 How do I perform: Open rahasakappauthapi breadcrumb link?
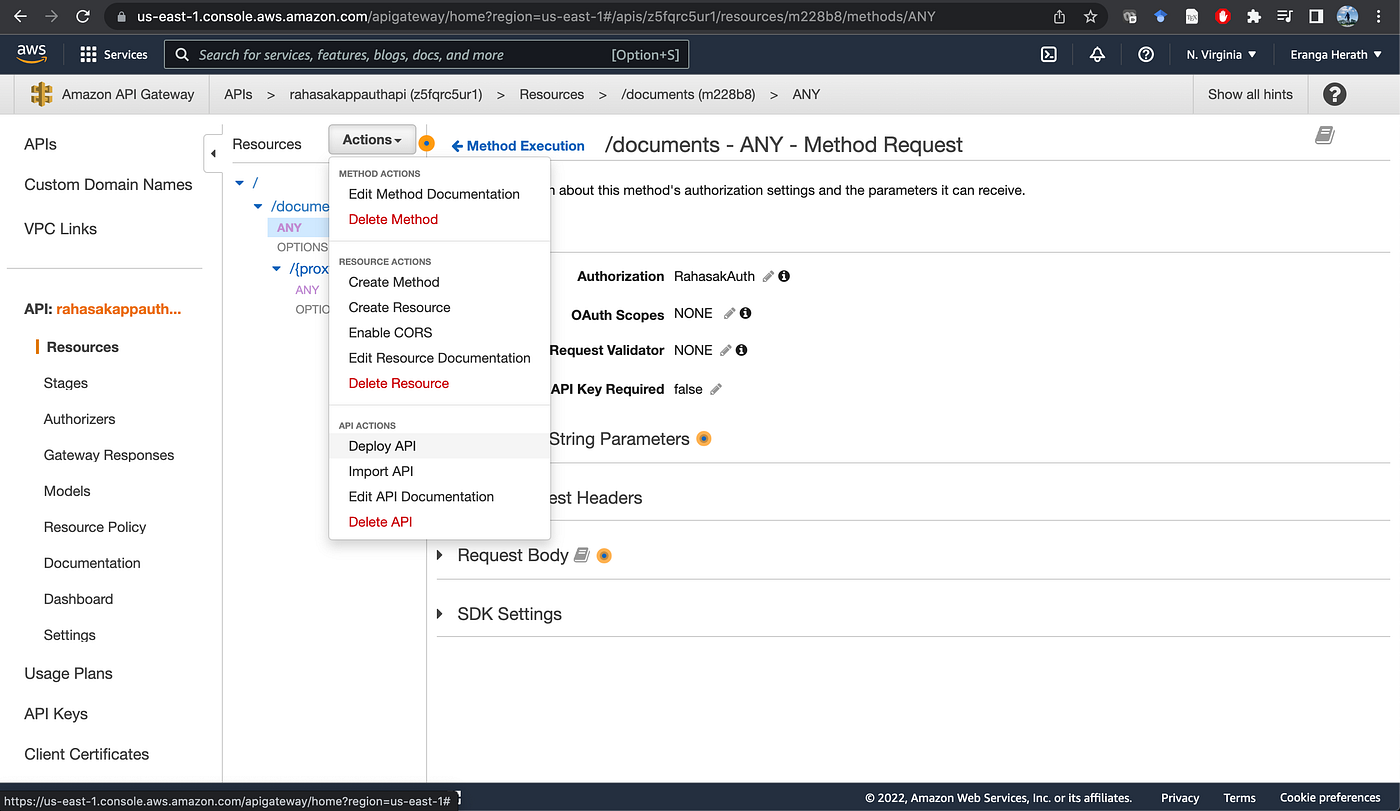click(x=386, y=94)
